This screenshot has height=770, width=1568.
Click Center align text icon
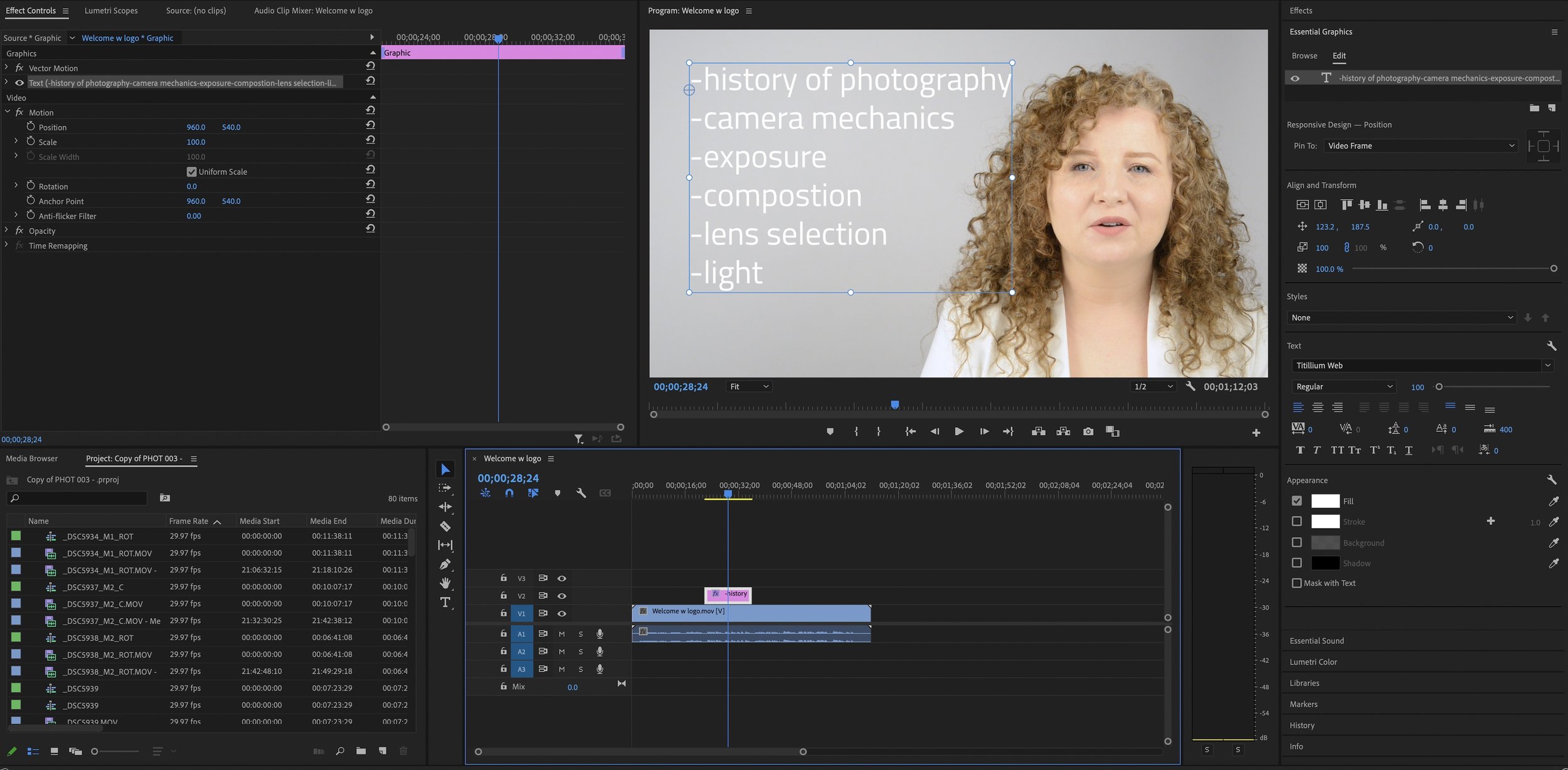[1318, 408]
